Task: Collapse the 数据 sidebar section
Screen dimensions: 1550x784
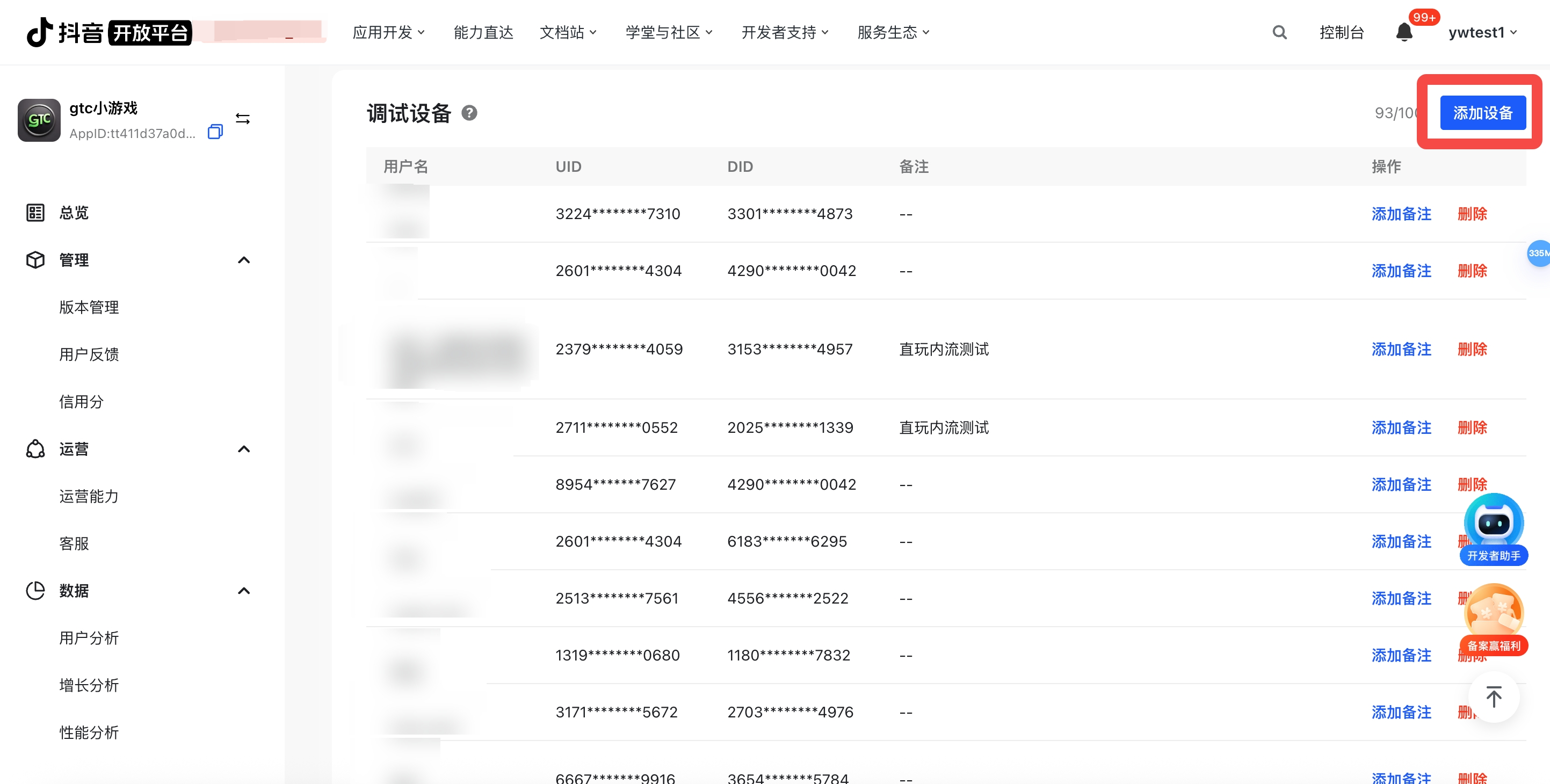Action: tap(244, 591)
